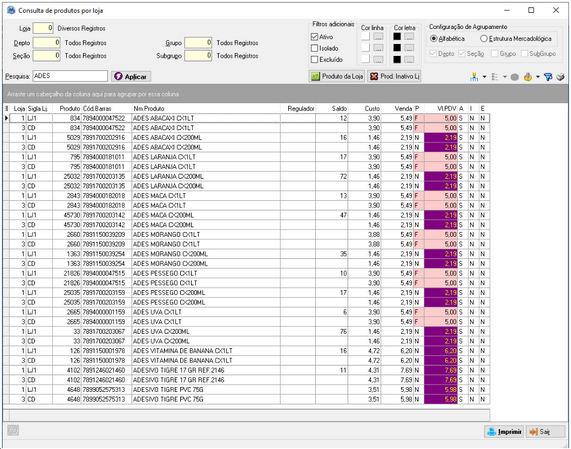
Task: Click the hierarchy structure toolbar icon
Action: pyautogui.click(x=474, y=76)
